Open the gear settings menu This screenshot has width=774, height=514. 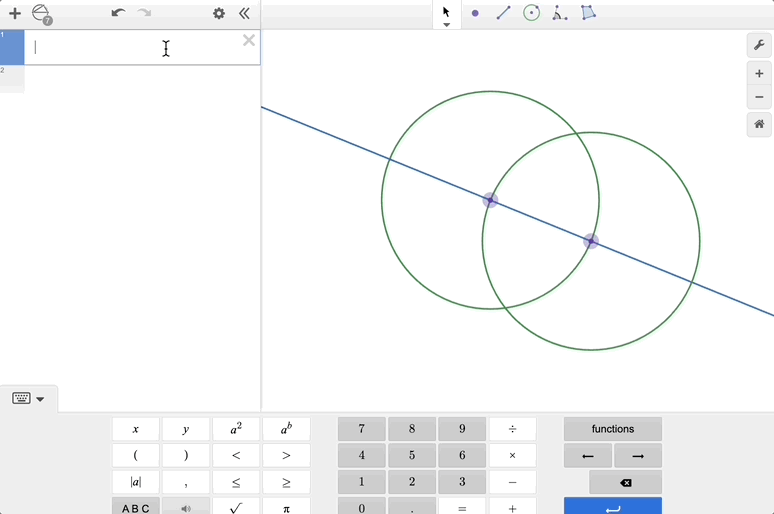click(x=219, y=14)
